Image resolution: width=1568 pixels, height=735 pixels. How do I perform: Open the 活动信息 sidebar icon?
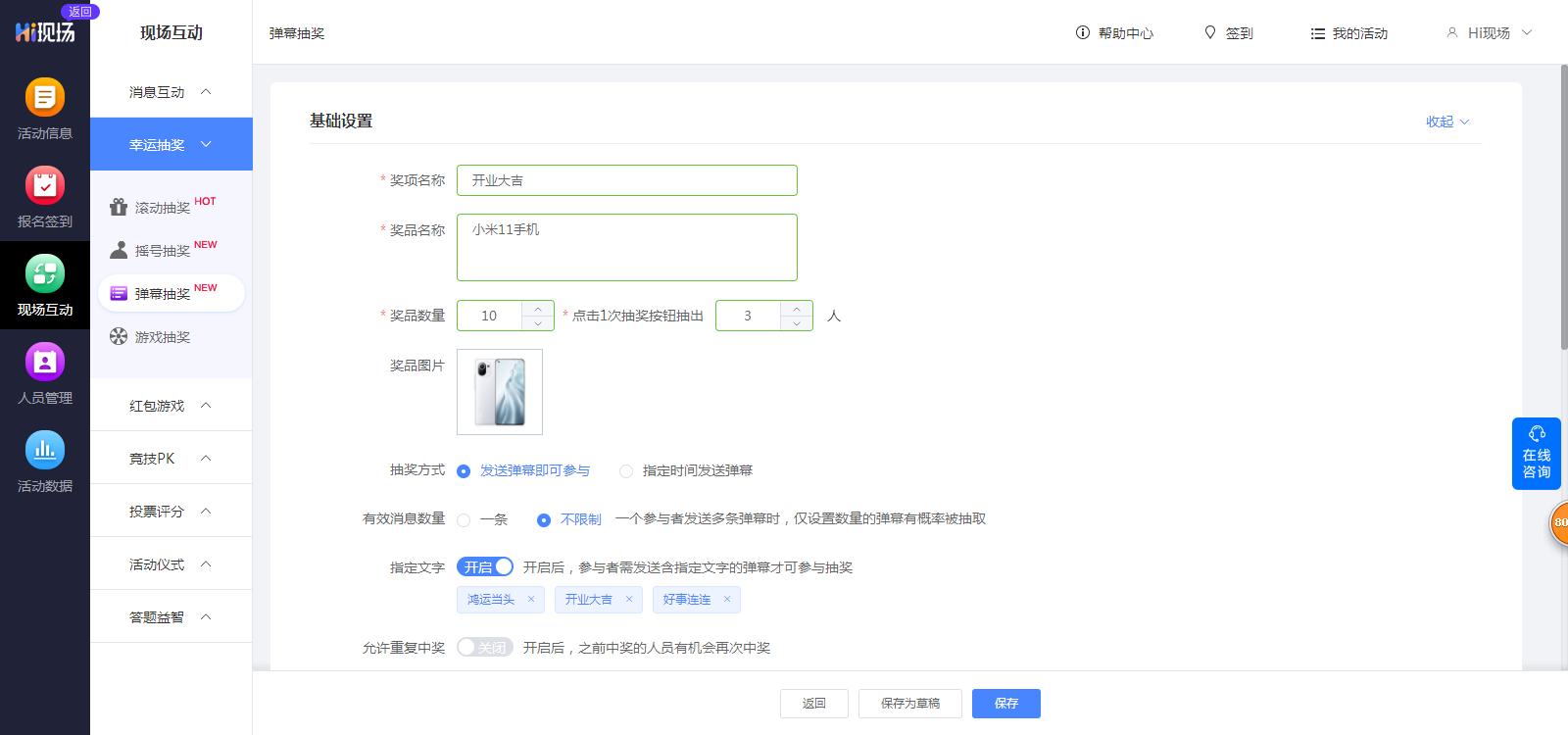click(x=45, y=98)
